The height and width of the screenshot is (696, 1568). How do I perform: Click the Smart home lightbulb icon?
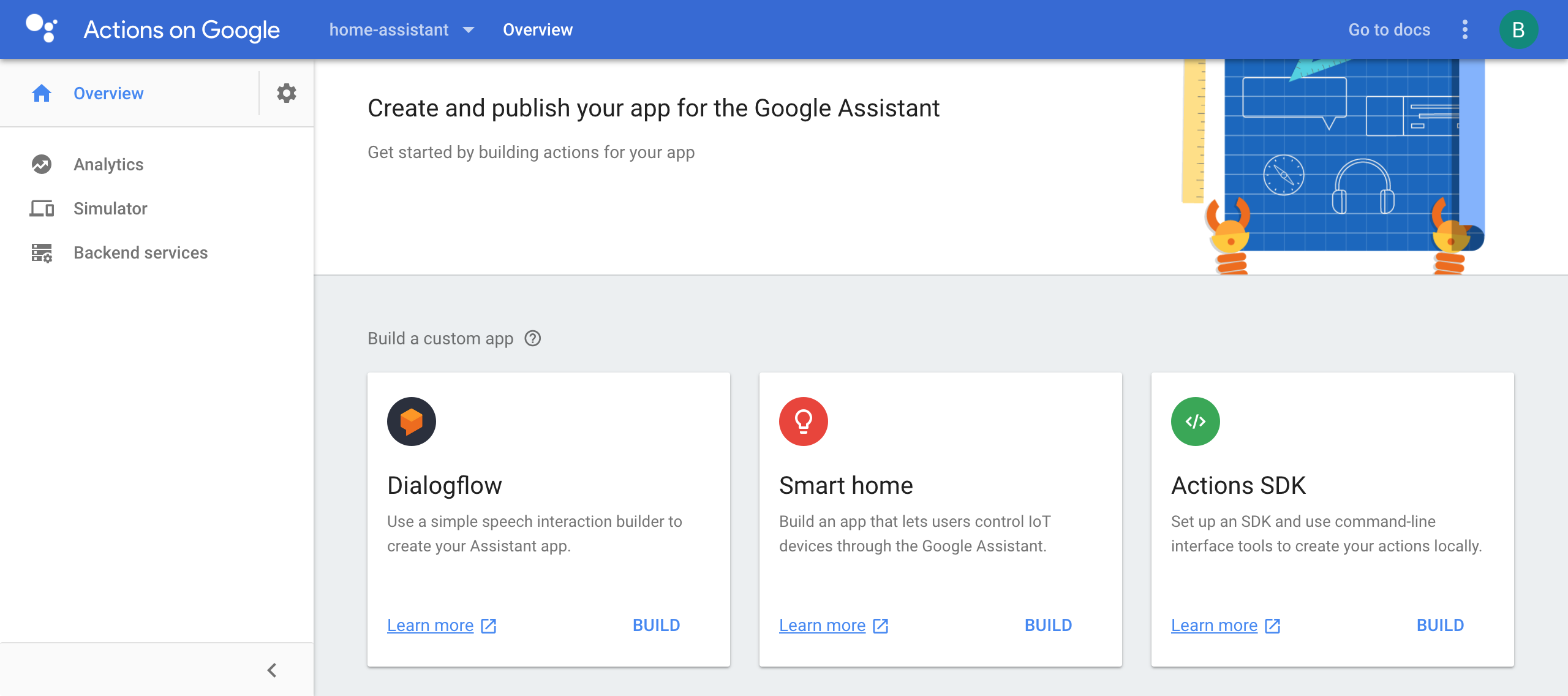(802, 421)
